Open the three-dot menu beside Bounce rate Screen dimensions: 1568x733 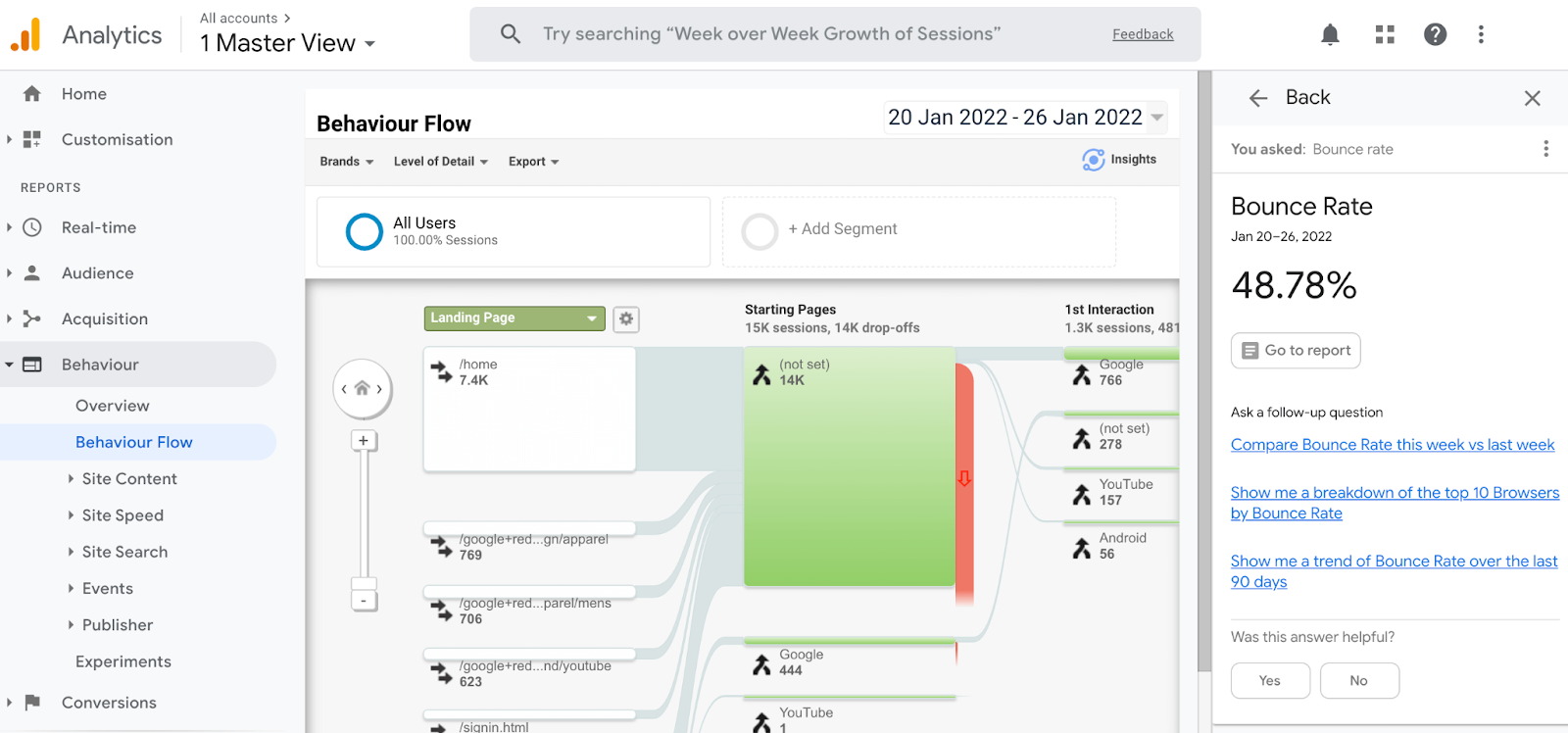(x=1545, y=149)
